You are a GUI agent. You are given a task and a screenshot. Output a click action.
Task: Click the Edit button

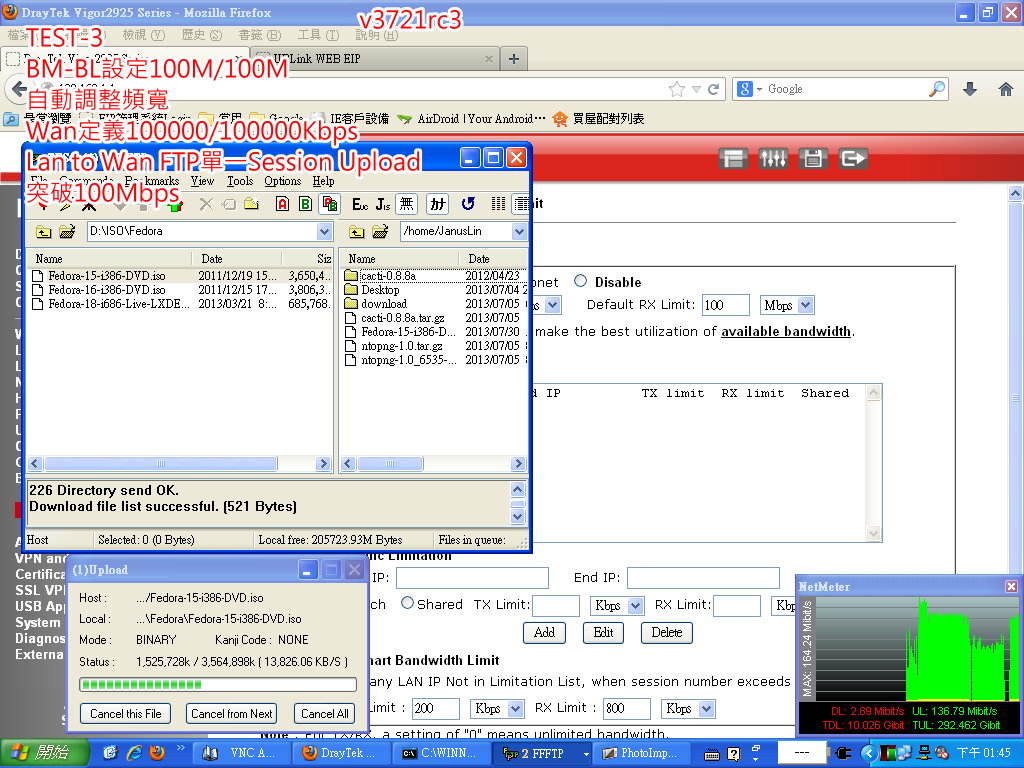(x=603, y=632)
